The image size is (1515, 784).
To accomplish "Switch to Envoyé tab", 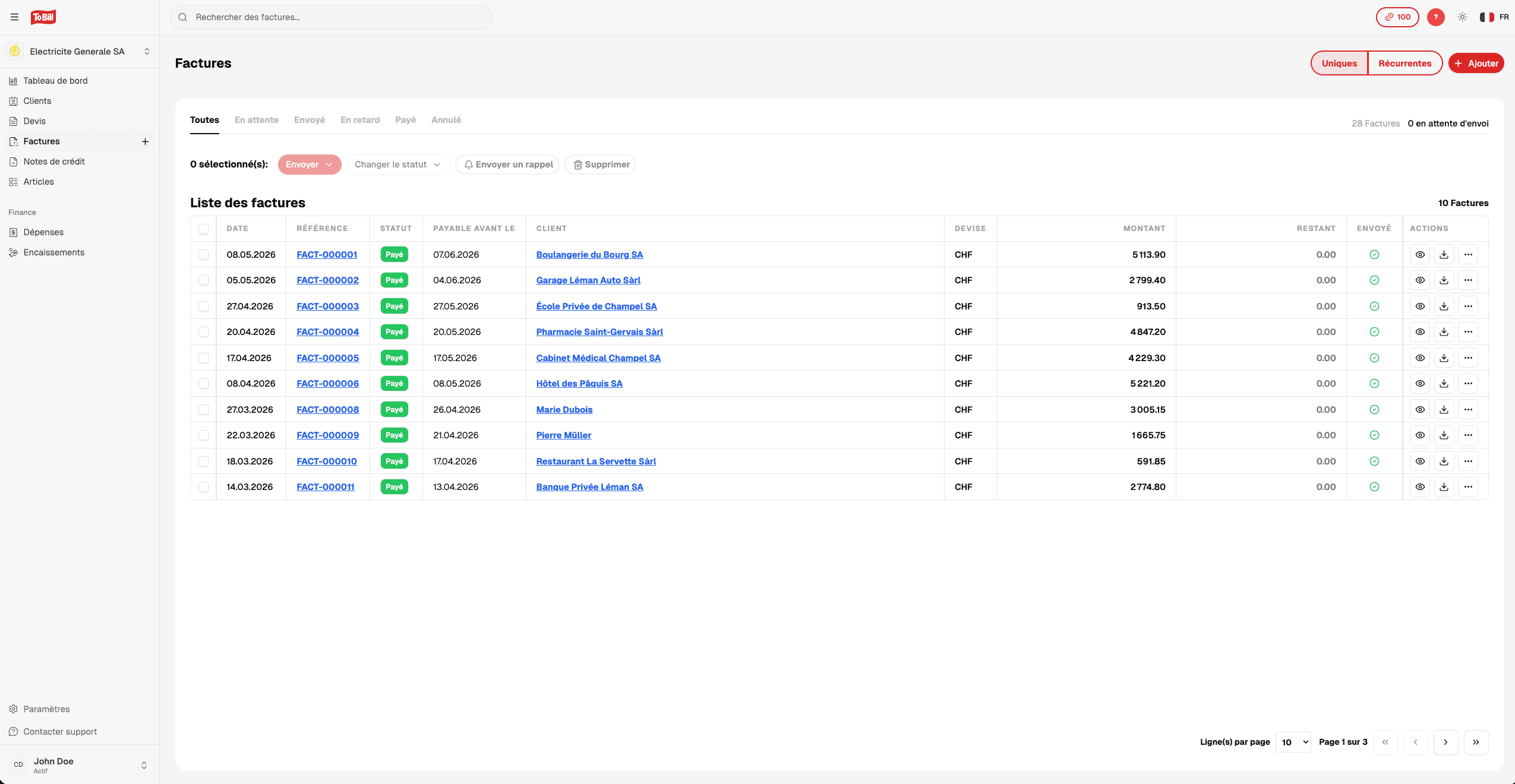I will coord(310,120).
